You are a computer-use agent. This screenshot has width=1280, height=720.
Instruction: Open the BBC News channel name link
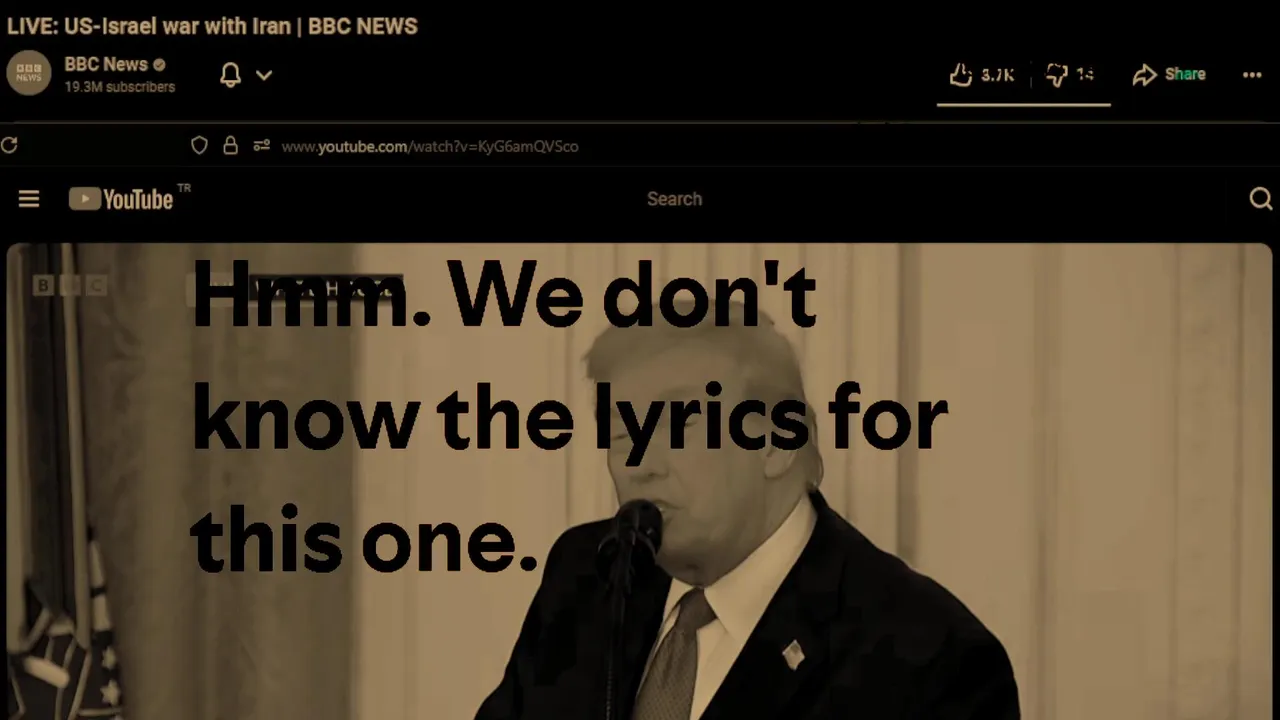tap(106, 64)
